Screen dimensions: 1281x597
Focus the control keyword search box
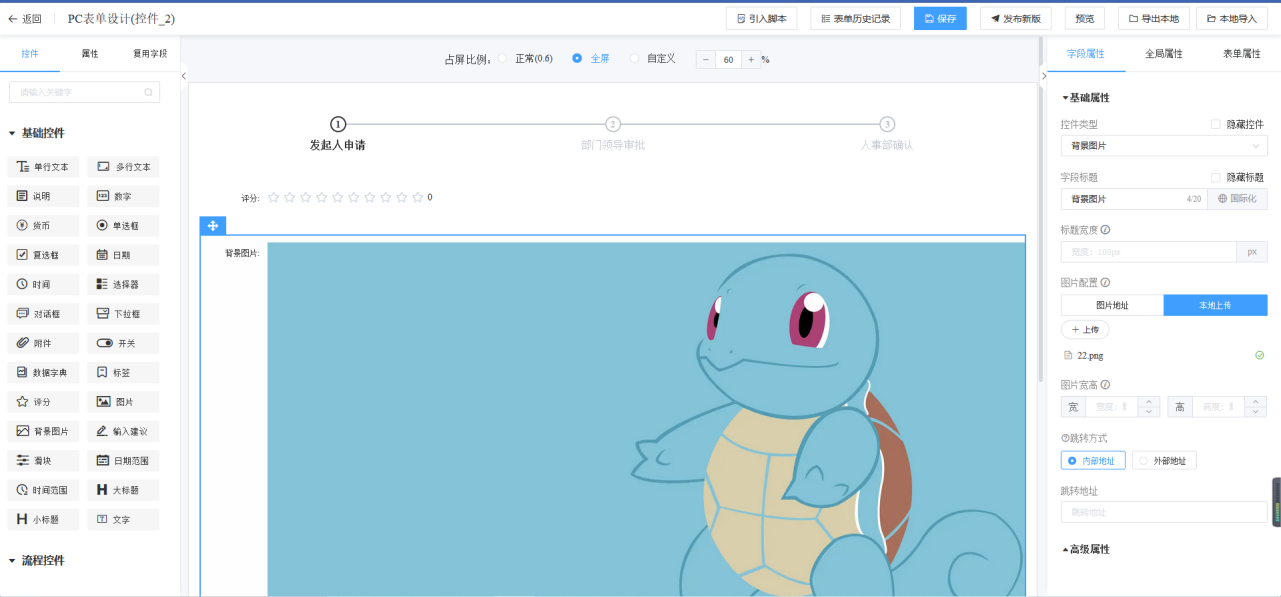click(x=84, y=92)
